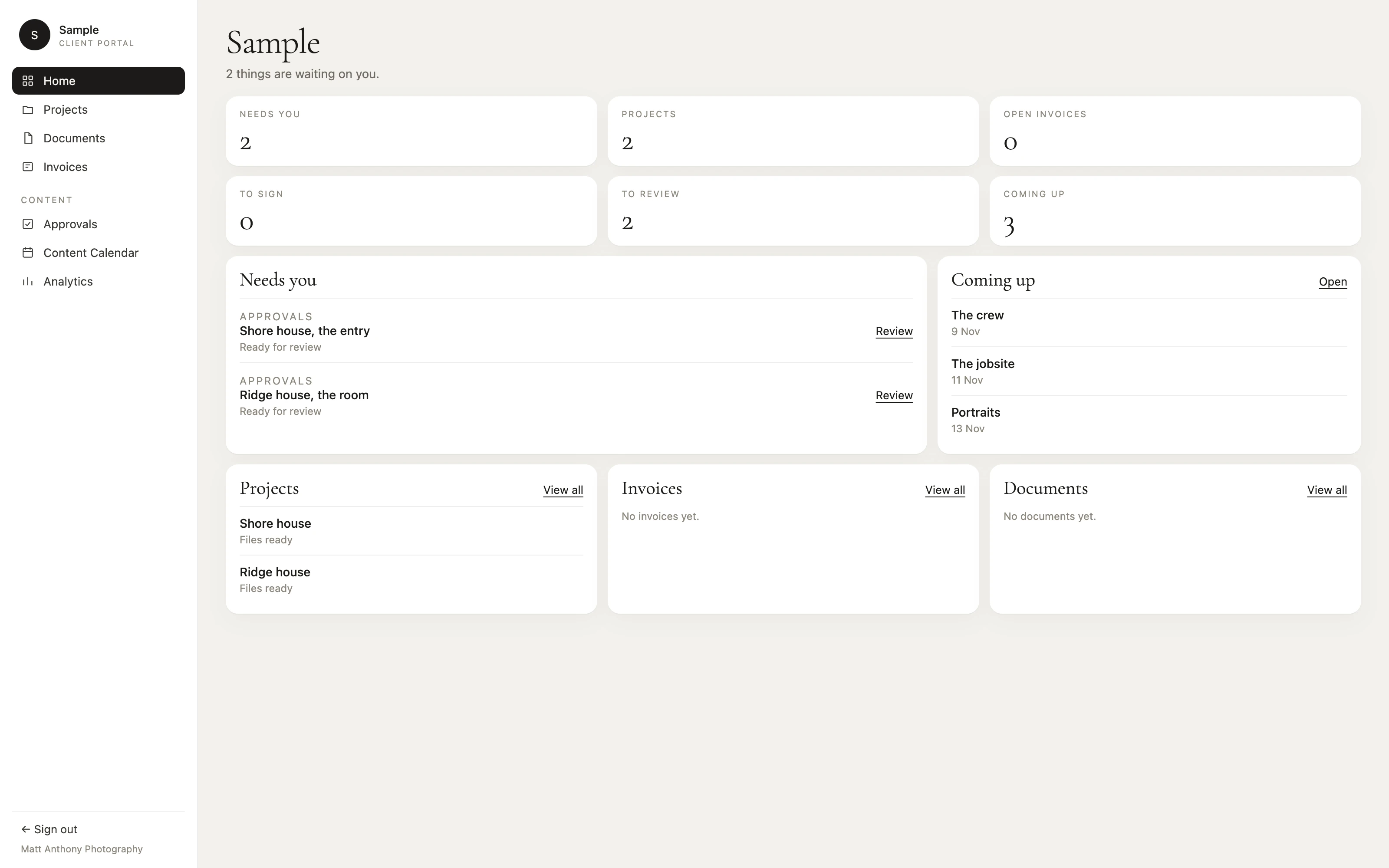Click the Invoices icon in sidebar

click(27, 167)
